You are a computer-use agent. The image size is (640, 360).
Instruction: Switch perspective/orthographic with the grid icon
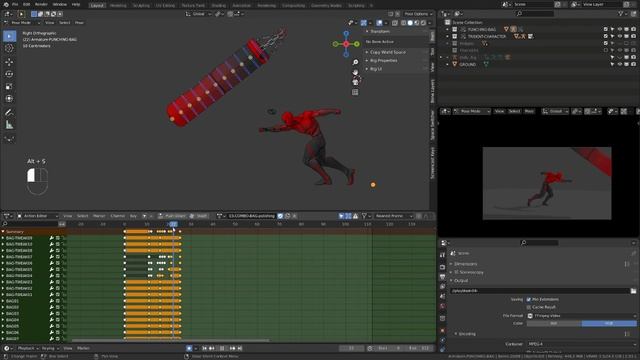[355, 92]
